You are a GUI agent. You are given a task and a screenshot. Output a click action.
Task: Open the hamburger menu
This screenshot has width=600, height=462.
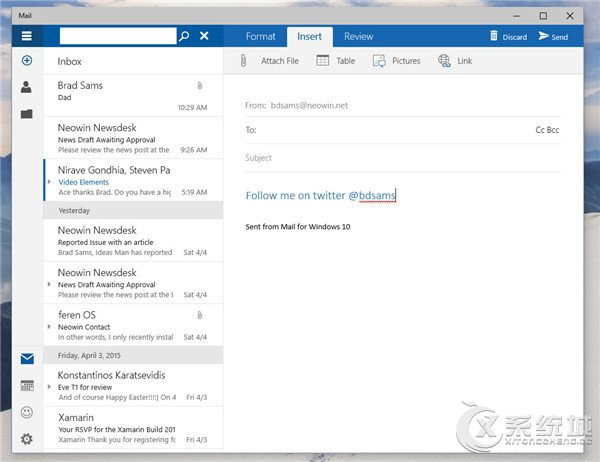click(26, 36)
